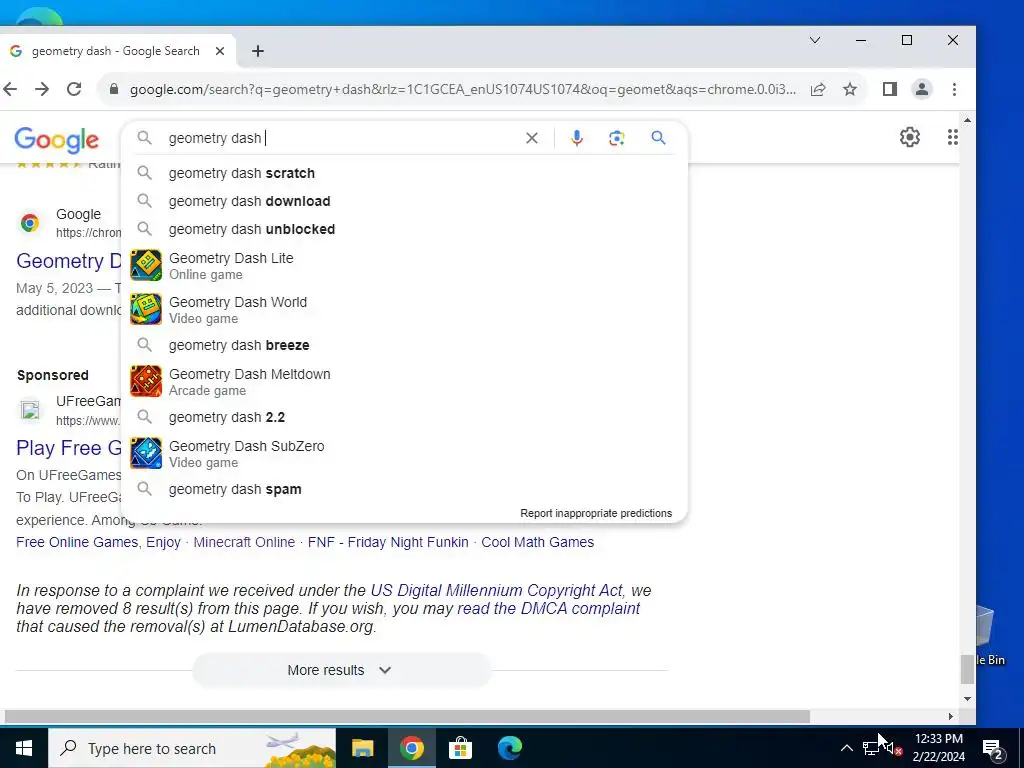This screenshot has height=768, width=1024.
Task: Click the scroll down arrow
Action: 967,699
